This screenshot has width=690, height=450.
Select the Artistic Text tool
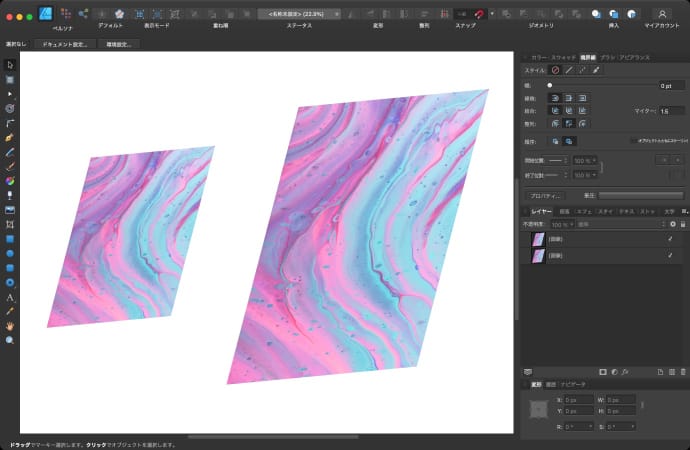pos(10,298)
